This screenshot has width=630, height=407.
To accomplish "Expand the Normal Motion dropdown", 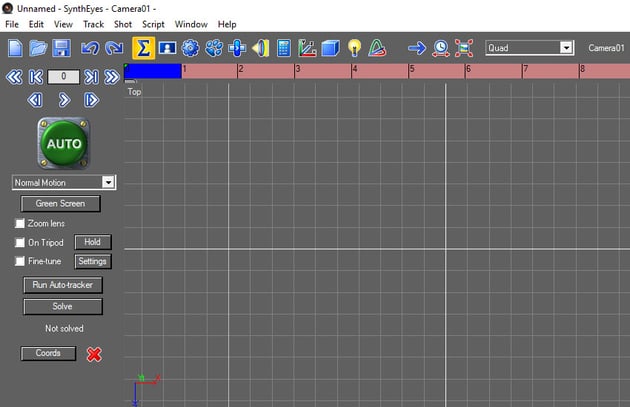I will point(108,182).
